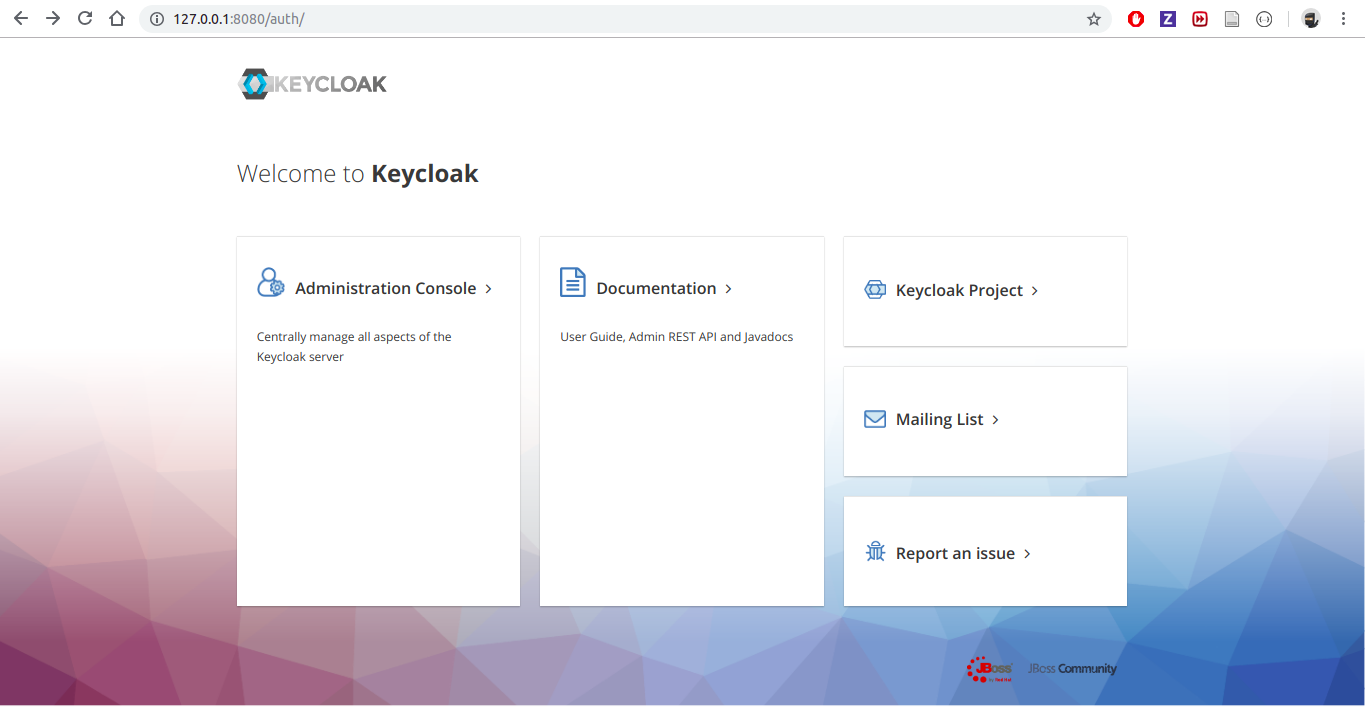Open the Administration Console link
This screenshot has width=1365, height=707.
coord(386,288)
